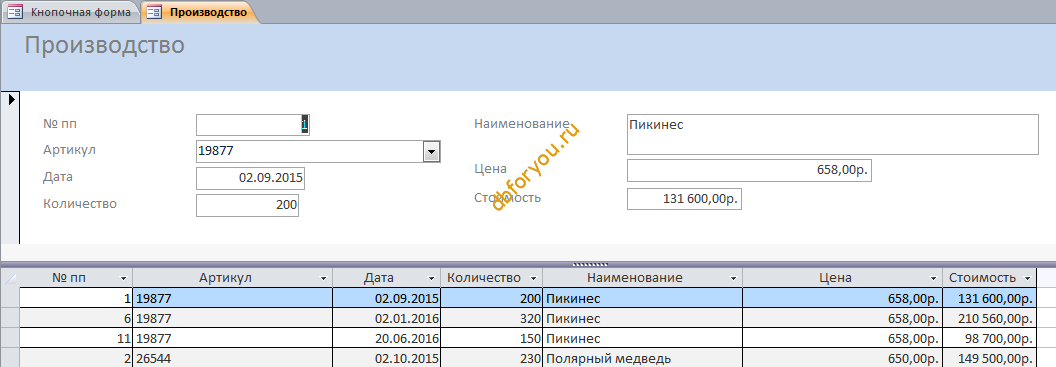1056x367 pixels.
Task: Click the splitter bar grip between form and datasheet
Action: click(590, 265)
